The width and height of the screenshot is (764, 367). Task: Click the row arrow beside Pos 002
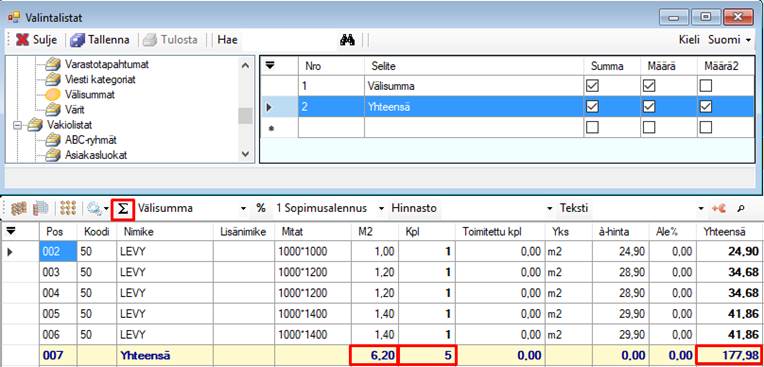(x=9, y=252)
